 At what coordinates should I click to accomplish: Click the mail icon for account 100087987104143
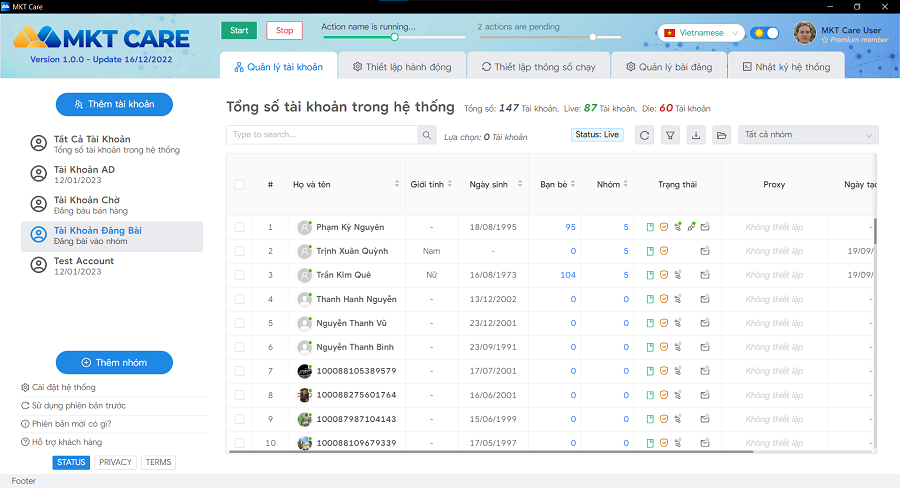[705, 419]
